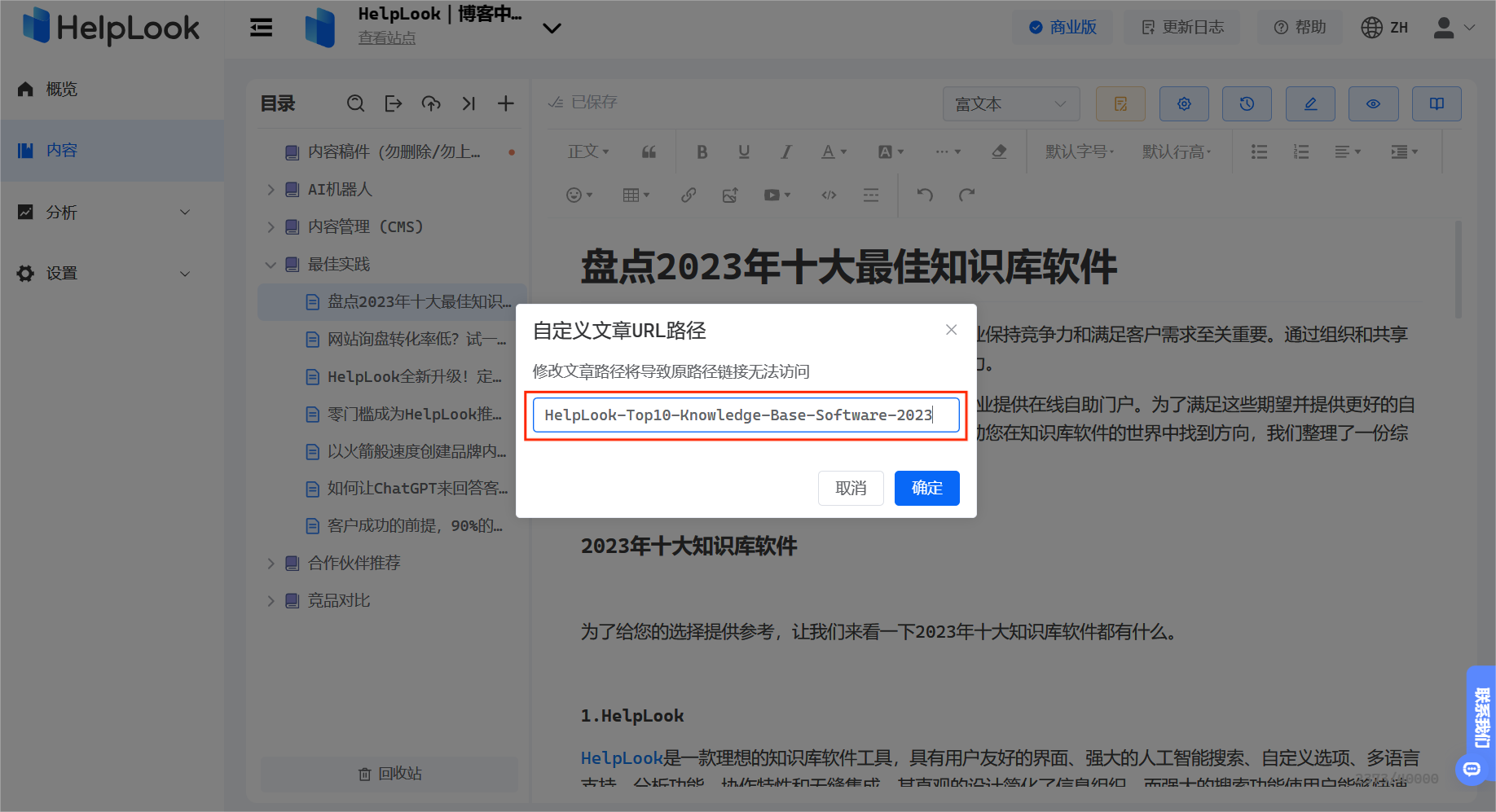The height and width of the screenshot is (812, 1496).
Task: Open the emoji picker dropdown
Action: (579, 195)
